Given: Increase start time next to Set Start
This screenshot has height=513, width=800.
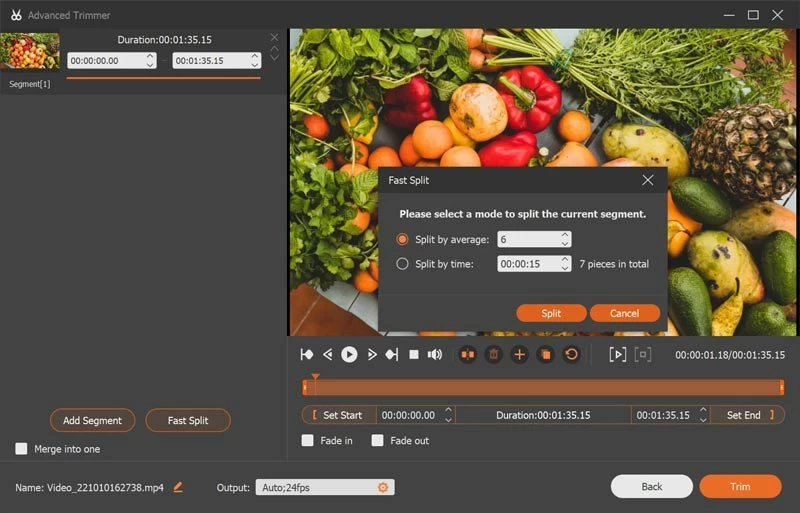Looking at the screenshot, I should coord(448,410).
